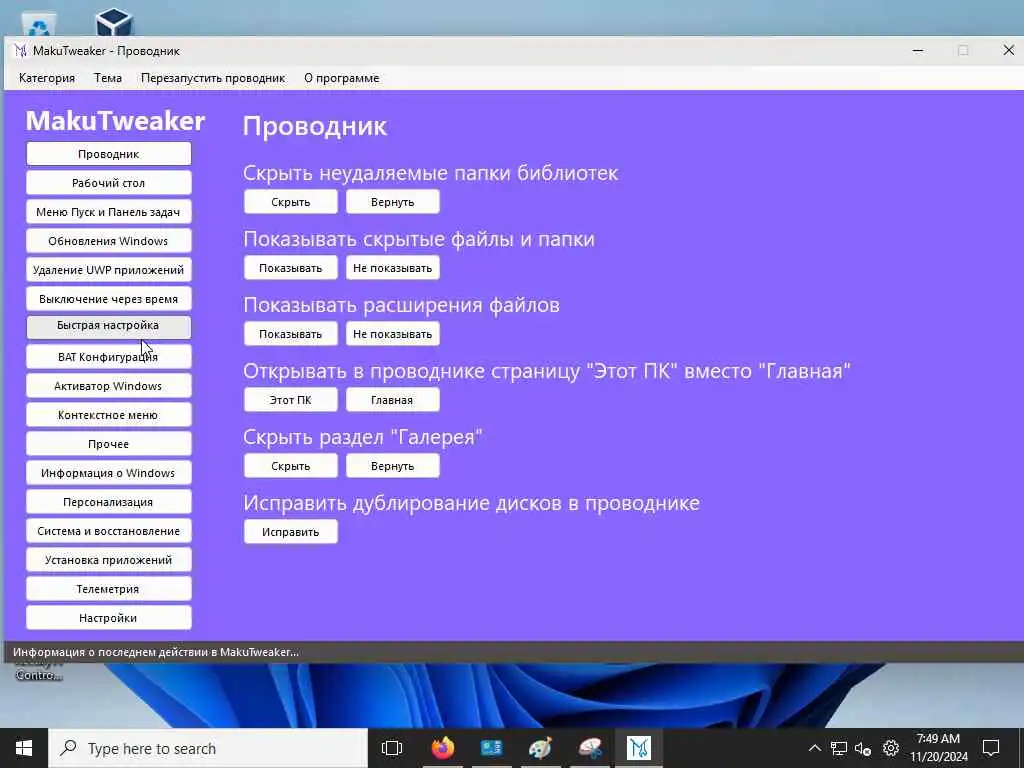
Task: Choose Этот ПК as Explorer start page
Action: click(x=291, y=400)
